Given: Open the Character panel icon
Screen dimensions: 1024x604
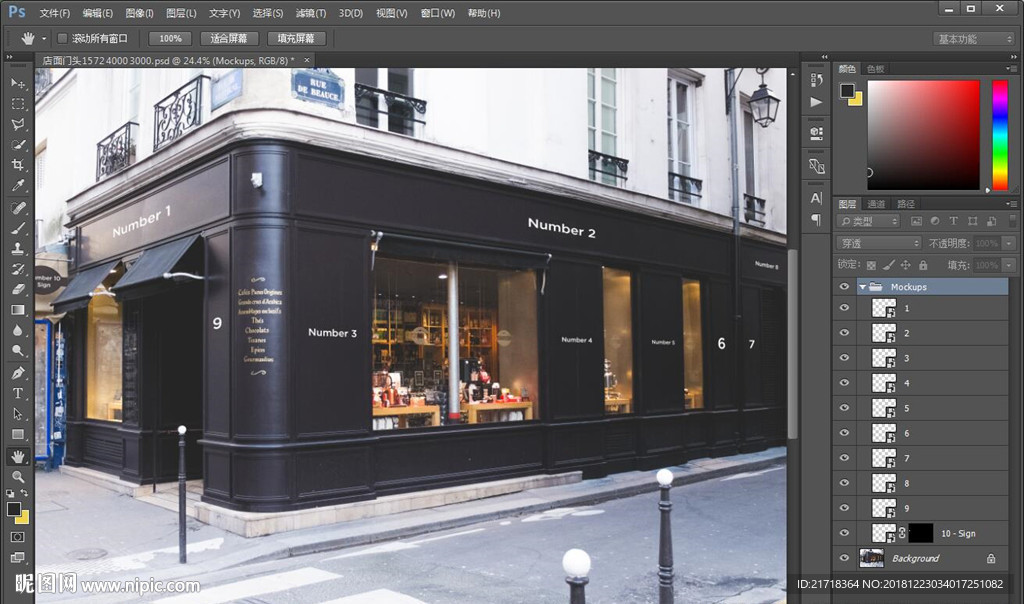Looking at the screenshot, I should coord(816,198).
